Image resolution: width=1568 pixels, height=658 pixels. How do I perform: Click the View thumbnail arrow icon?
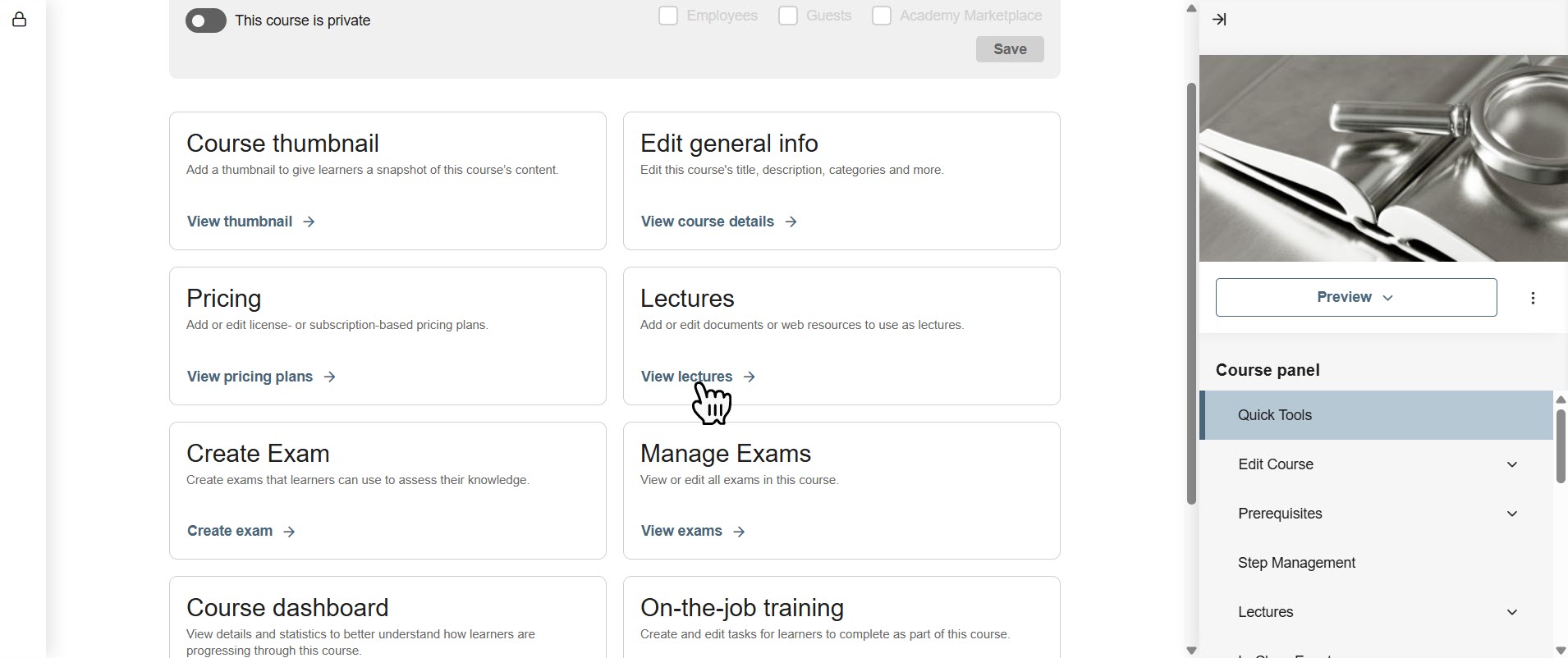(308, 222)
